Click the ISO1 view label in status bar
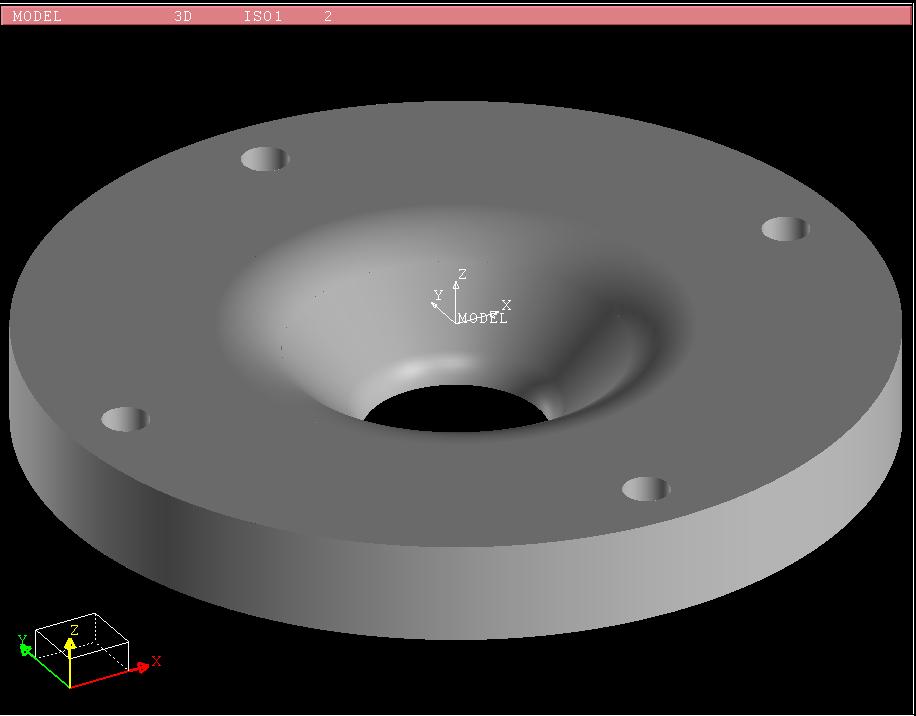Image resolution: width=916 pixels, height=716 pixels. pyautogui.click(x=263, y=16)
